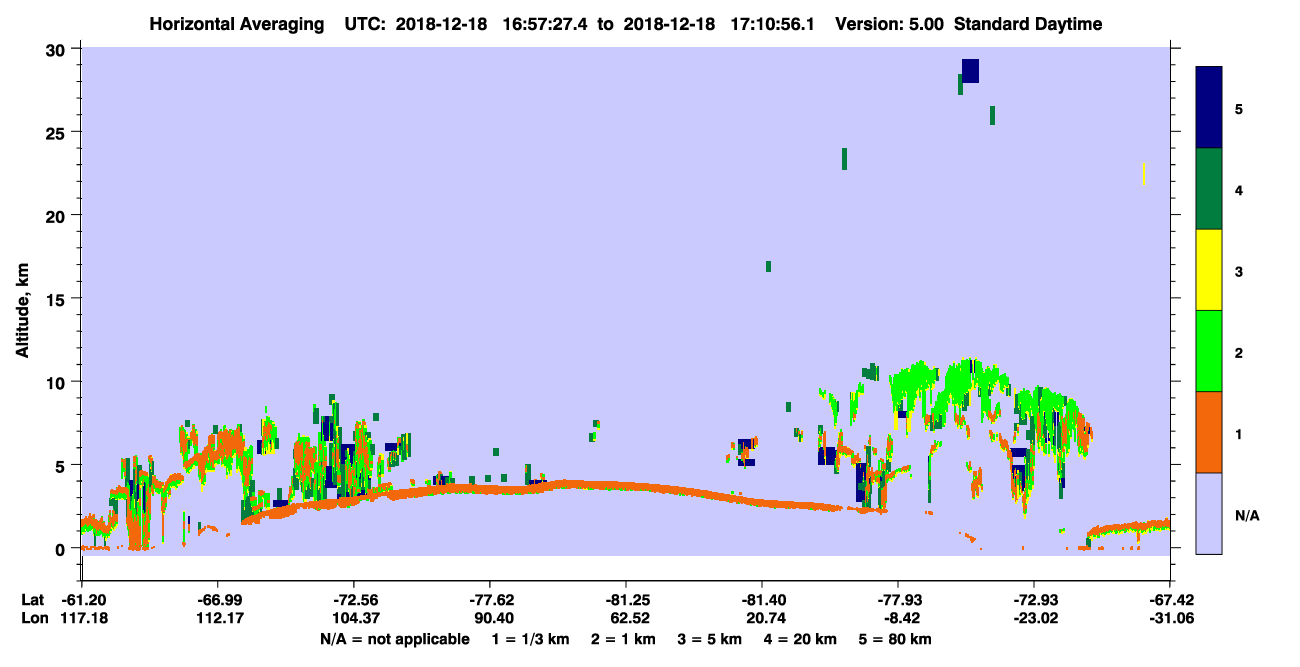1300x667 pixels.
Task: Click the latitude value -81.40
Action: [x=761, y=600]
